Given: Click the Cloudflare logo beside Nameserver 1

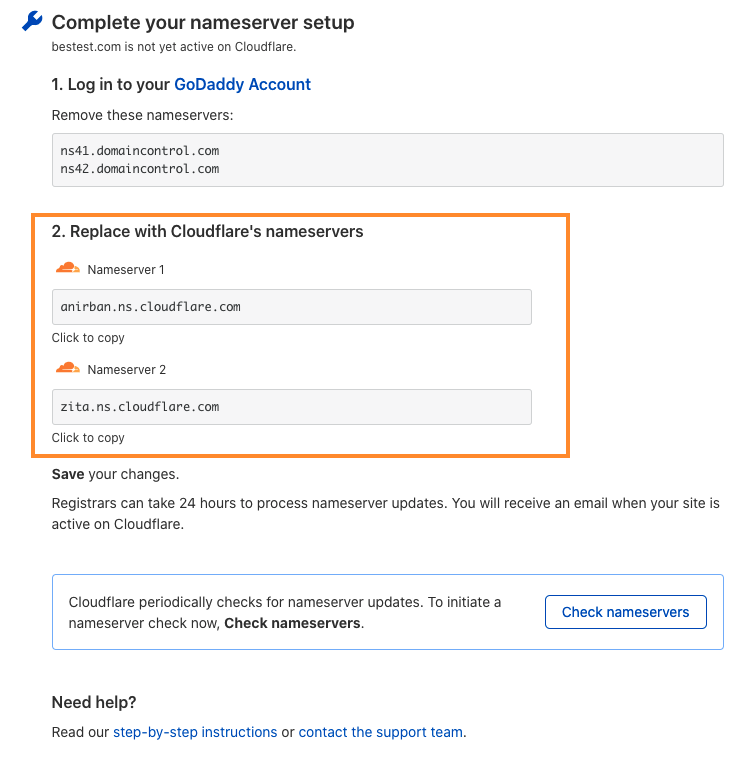Looking at the screenshot, I should (67, 269).
